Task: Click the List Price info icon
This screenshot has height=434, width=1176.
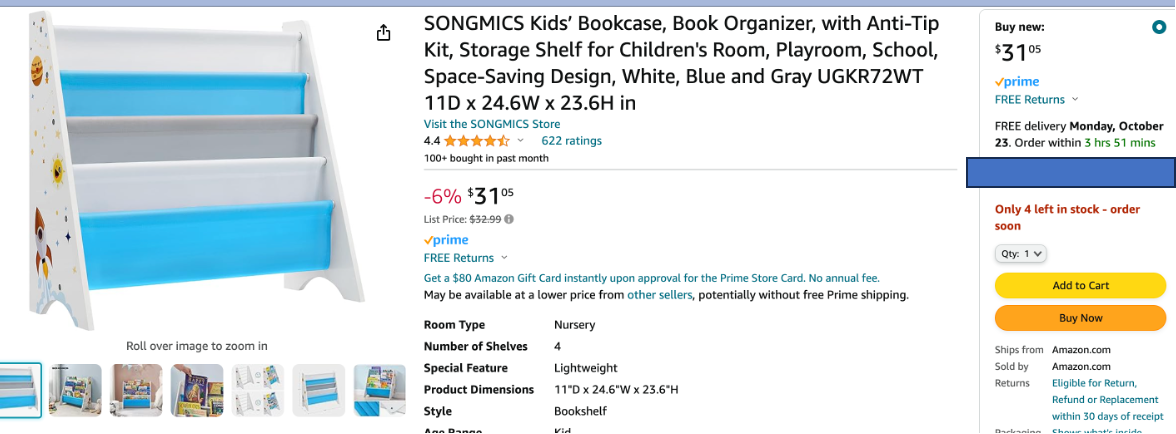Action: tap(509, 219)
